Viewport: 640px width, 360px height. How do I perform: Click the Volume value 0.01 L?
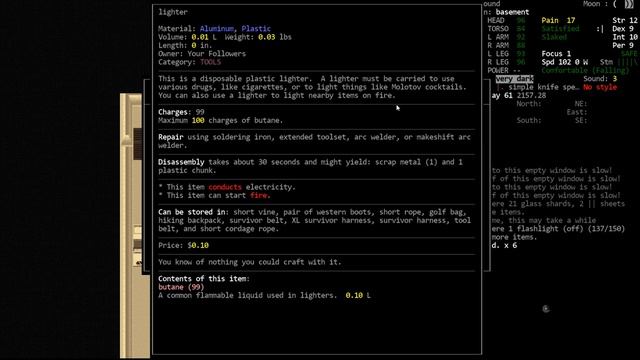click(x=204, y=37)
